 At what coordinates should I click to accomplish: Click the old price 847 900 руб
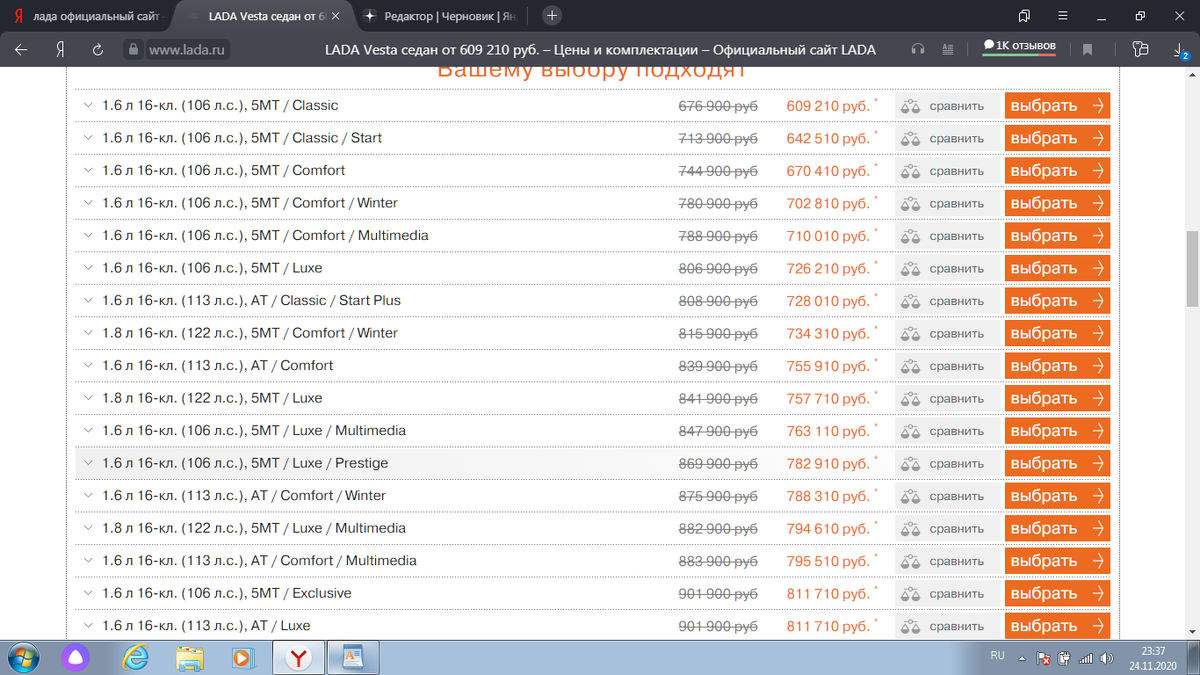pos(718,431)
